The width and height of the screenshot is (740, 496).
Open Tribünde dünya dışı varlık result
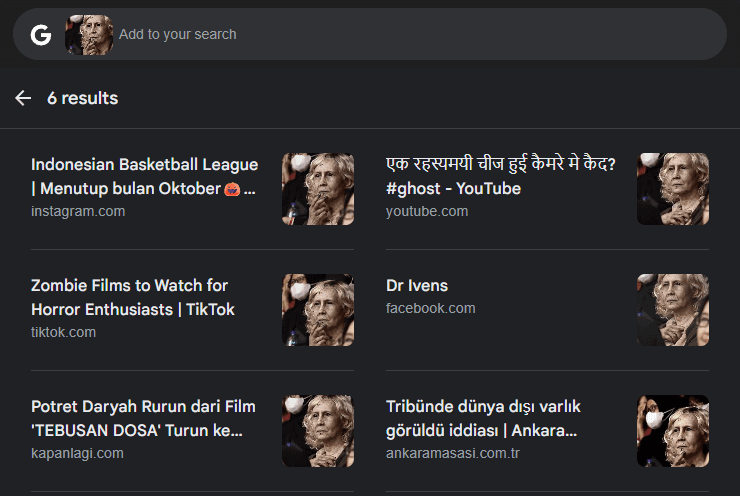point(483,419)
